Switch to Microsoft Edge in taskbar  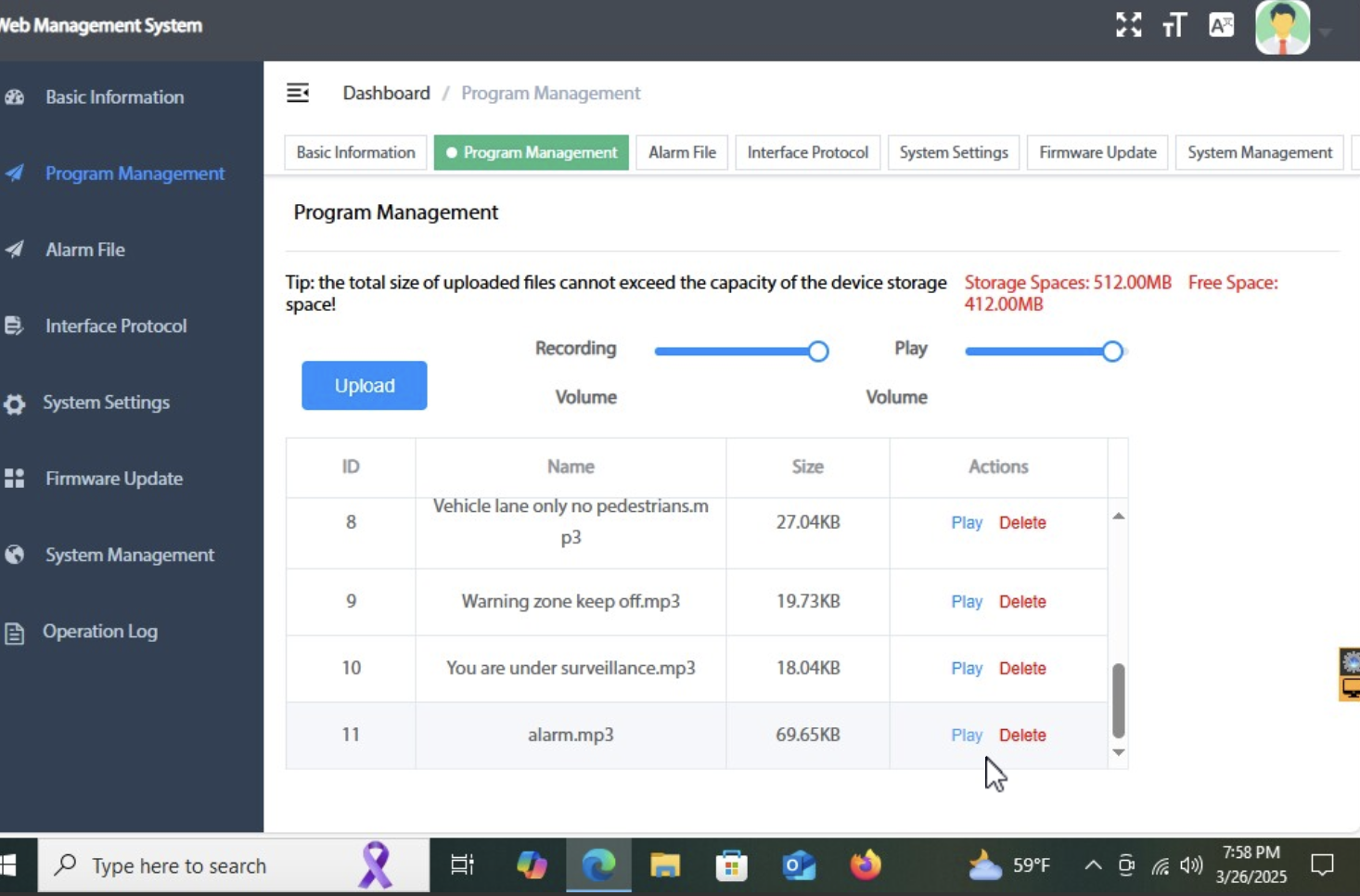click(598, 865)
